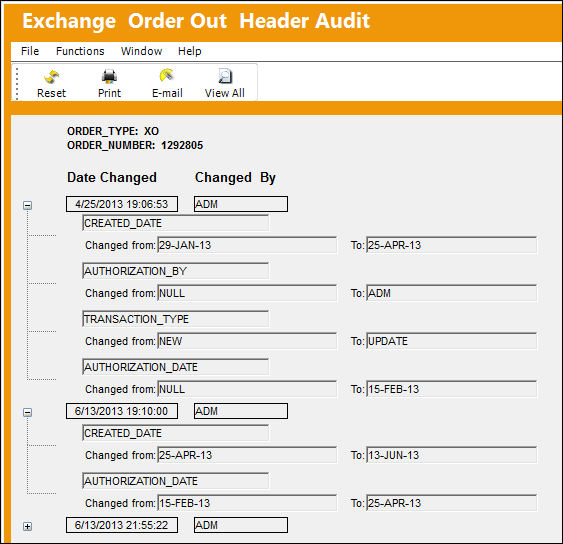The height and width of the screenshot is (544, 563).
Task: Expand the 6/13/2013 21:55:22 audit entry
Action: (28, 526)
